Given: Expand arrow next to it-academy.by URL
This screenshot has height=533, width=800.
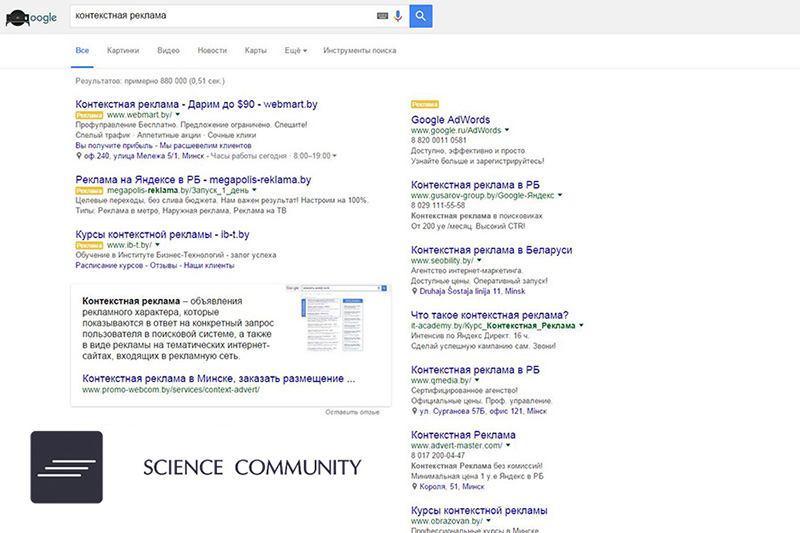Looking at the screenshot, I should (x=581, y=325).
